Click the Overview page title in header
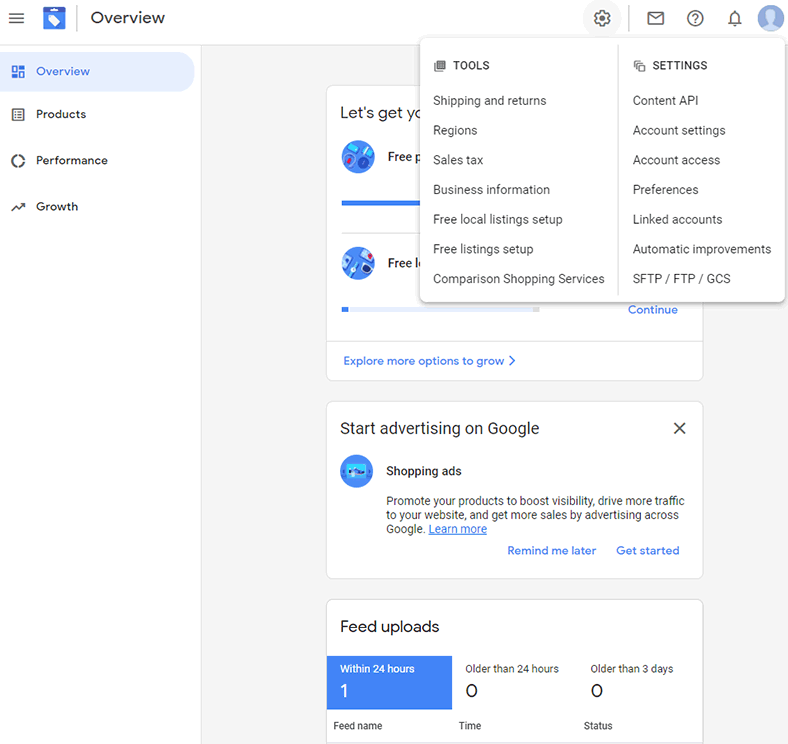This screenshot has height=744, width=788. [x=127, y=18]
